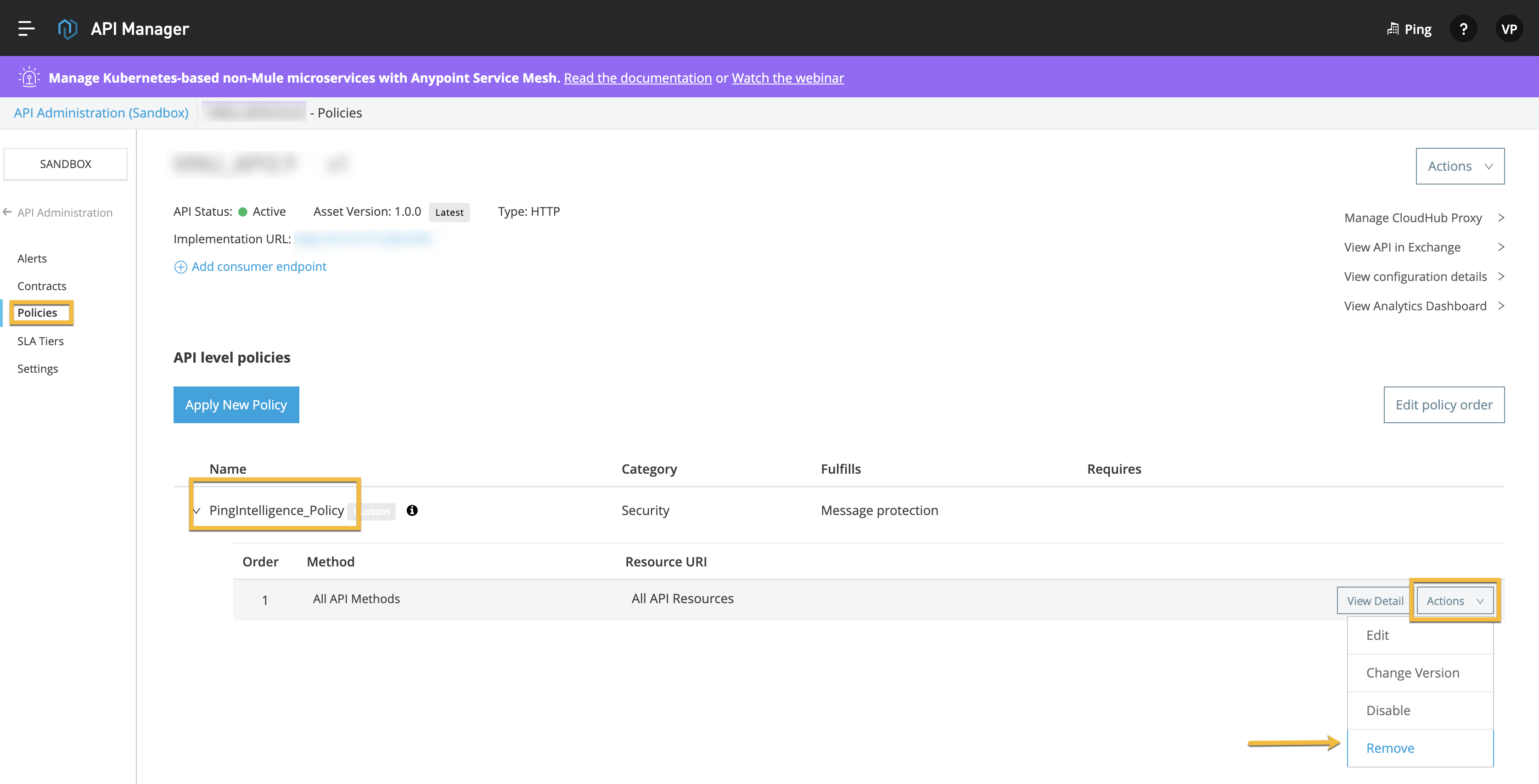Screen dimensions: 1539x784
Task: Click the hamburger menu icon top left
Action: click(x=28, y=28)
